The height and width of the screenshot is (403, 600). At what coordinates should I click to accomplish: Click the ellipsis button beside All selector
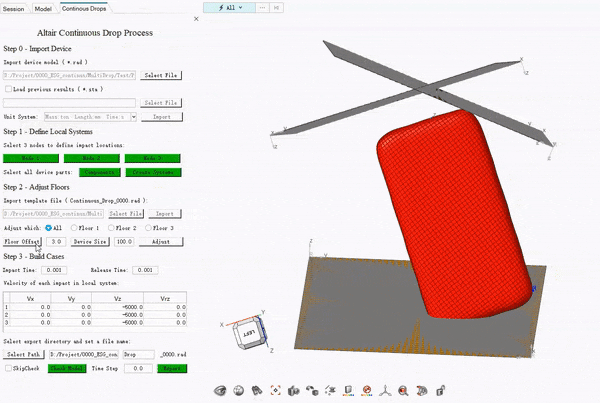point(262,8)
